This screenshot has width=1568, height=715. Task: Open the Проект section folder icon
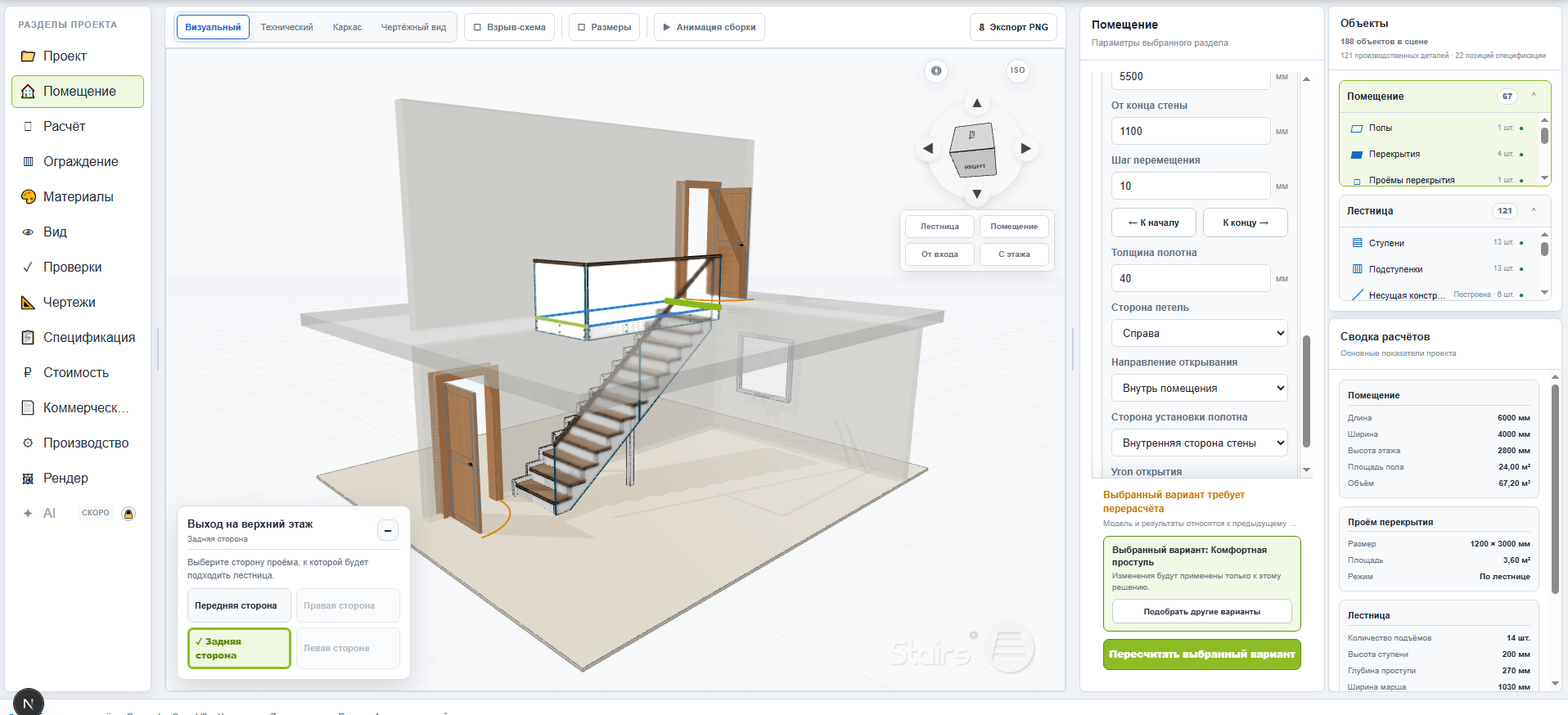pyautogui.click(x=28, y=56)
